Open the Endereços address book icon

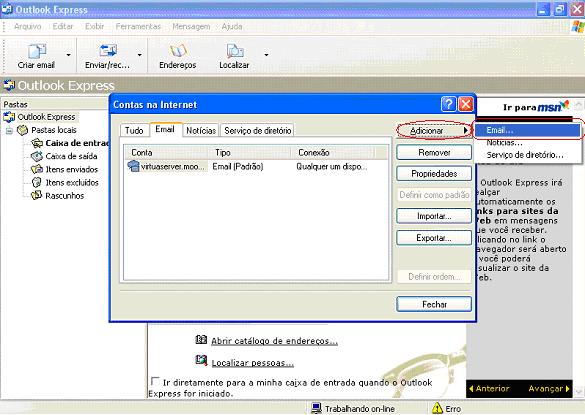pyautogui.click(x=178, y=51)
